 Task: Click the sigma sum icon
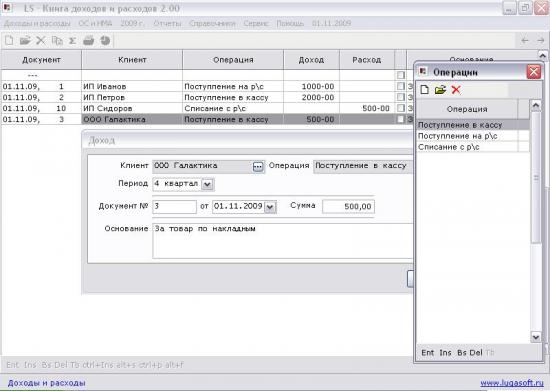pyautogui.click(x=72, y=41)
